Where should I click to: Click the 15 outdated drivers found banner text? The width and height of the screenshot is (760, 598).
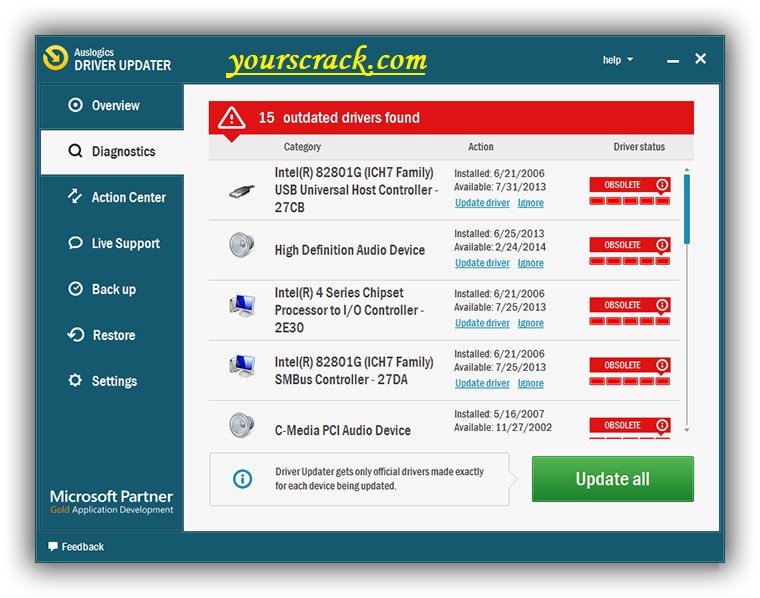pos(339,117)
